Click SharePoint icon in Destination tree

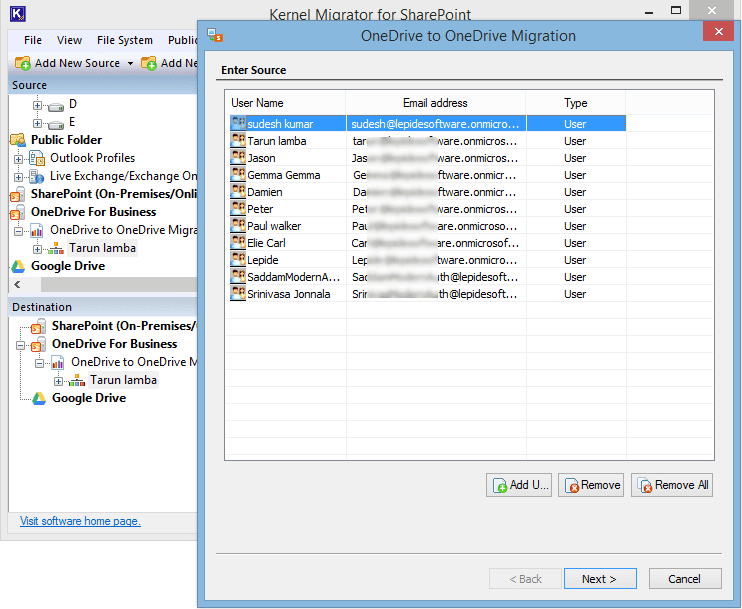click(38, 326)
